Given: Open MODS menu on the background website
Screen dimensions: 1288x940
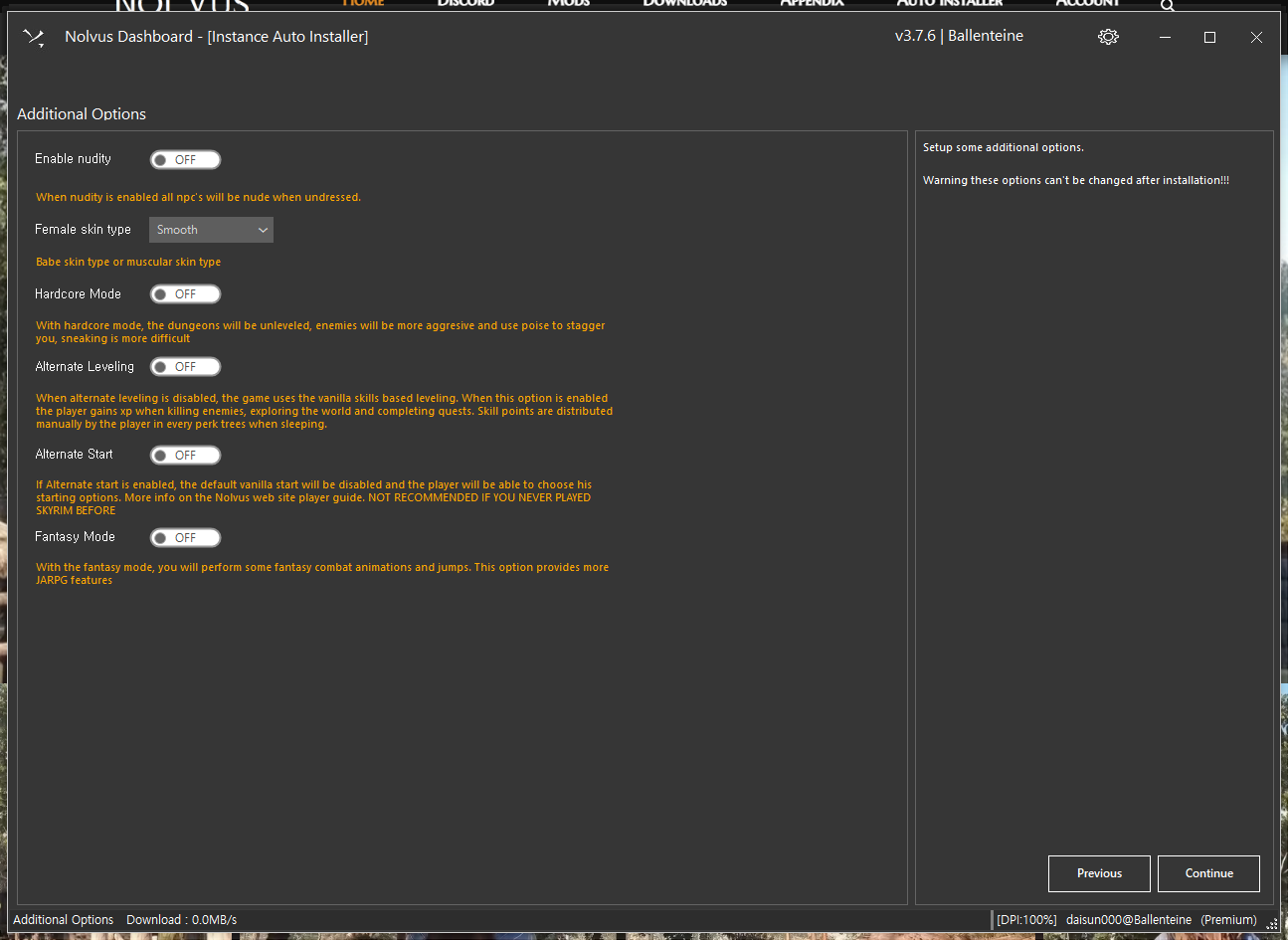Looking at the screenshot, I should (x=569, y=3).
